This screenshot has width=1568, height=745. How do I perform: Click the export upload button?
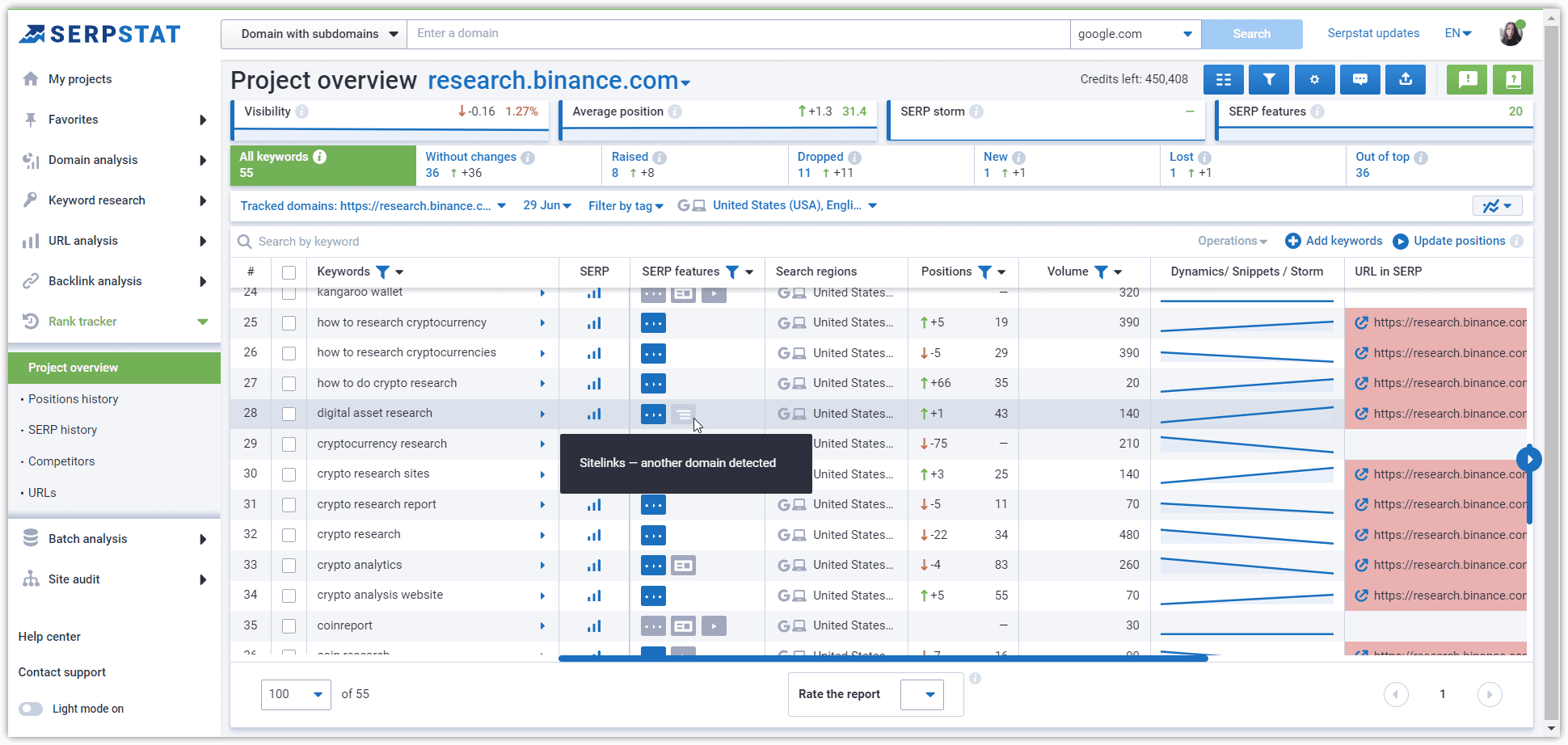[1406, 79]
